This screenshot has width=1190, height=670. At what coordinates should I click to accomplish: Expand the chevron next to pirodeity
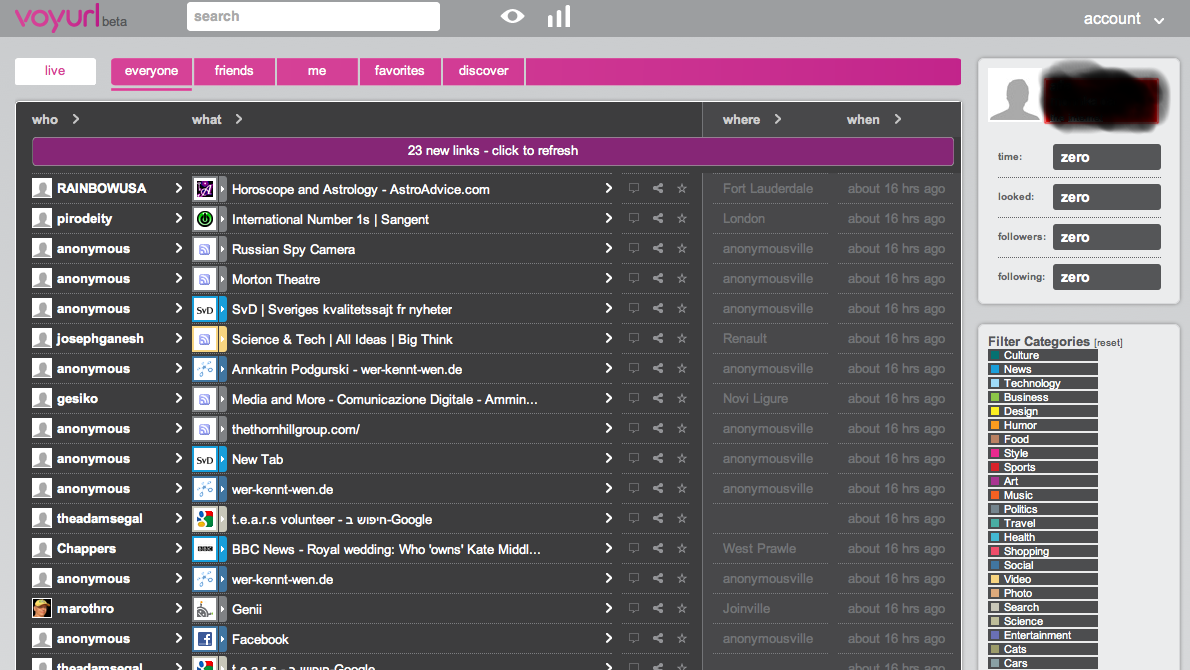click(178, 219)
